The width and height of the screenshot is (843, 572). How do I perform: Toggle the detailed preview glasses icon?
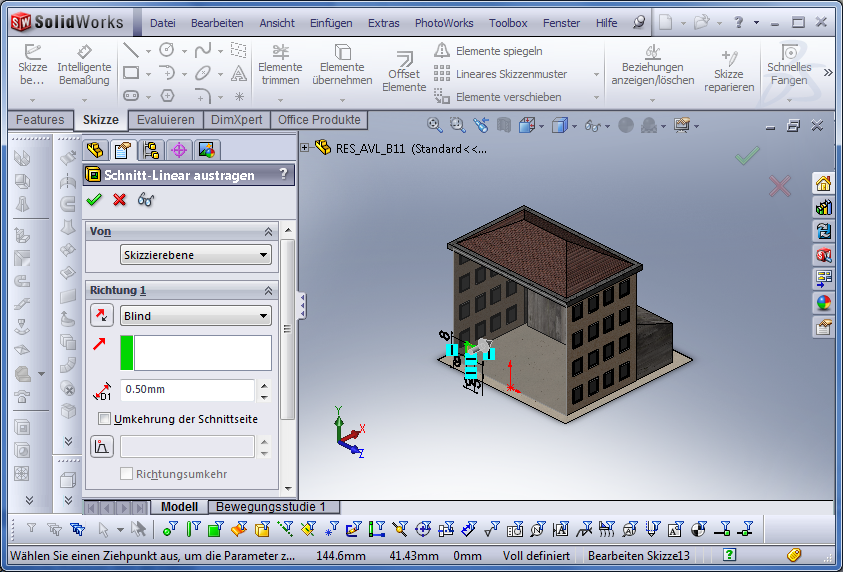click(x=146, y=199)
